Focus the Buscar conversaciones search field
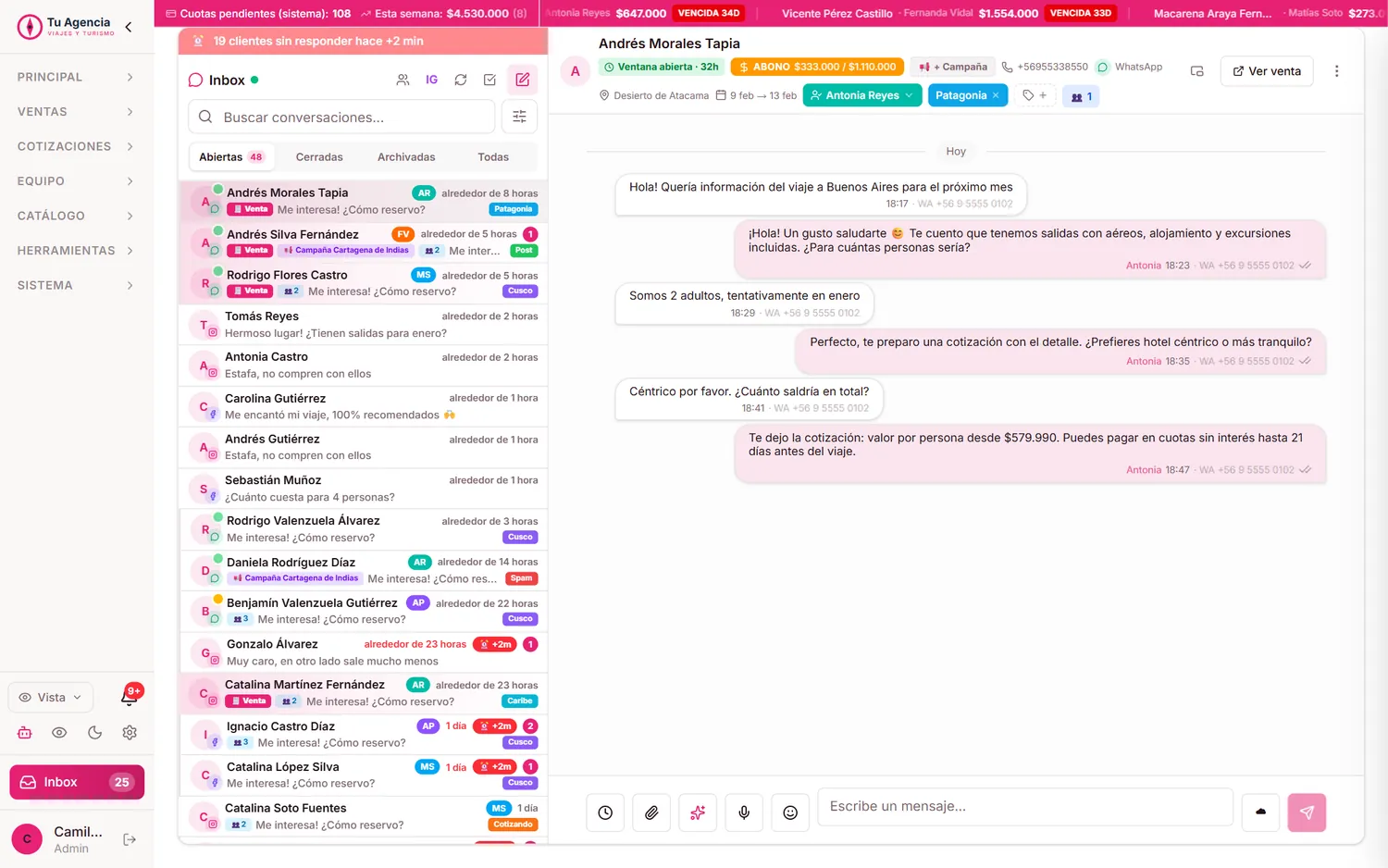1388x868 pixels. pyautogui.click(x=341, y=117)
